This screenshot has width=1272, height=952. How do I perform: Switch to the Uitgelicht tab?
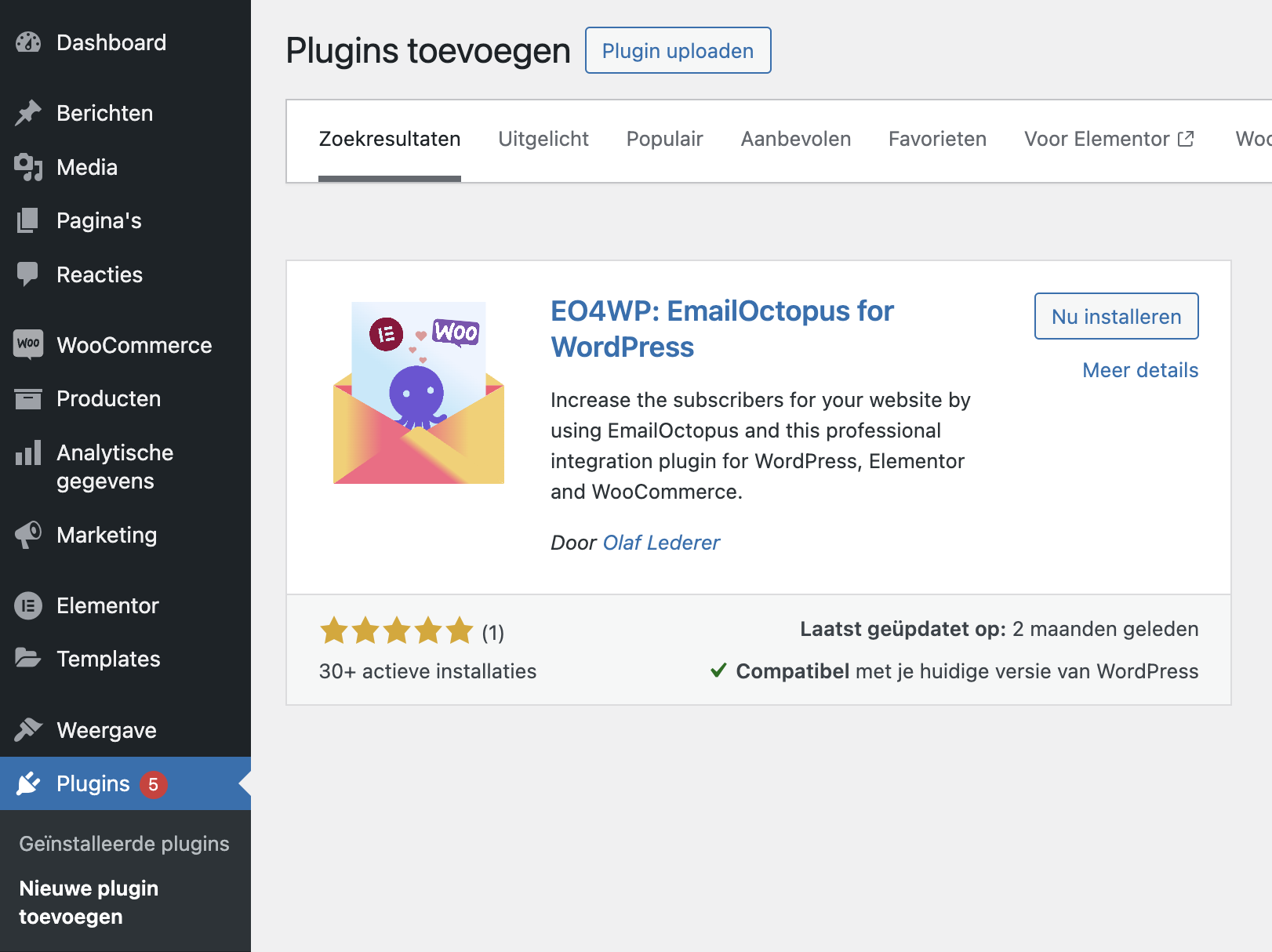click(543, 140)
